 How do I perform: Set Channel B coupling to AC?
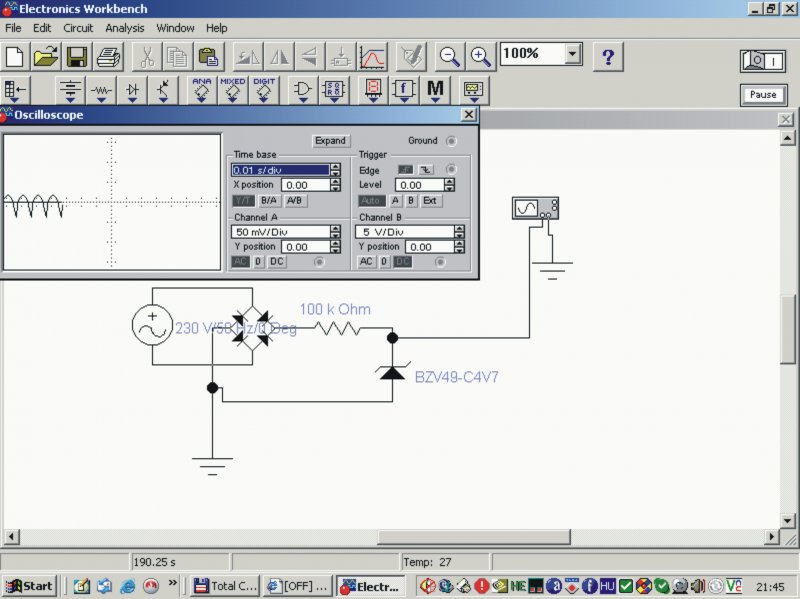(x=366, y=262)
